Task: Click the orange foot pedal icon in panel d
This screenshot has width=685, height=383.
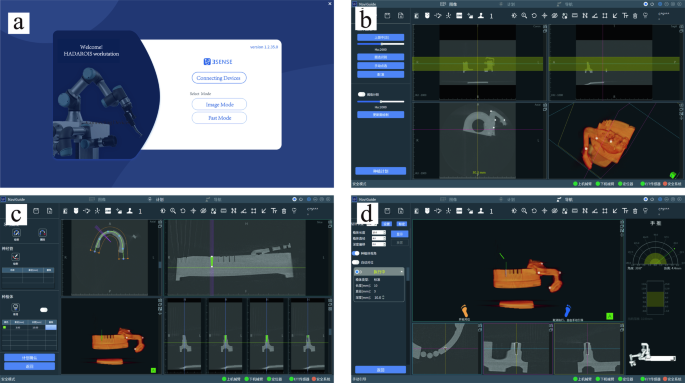Action: coord(464,311)
